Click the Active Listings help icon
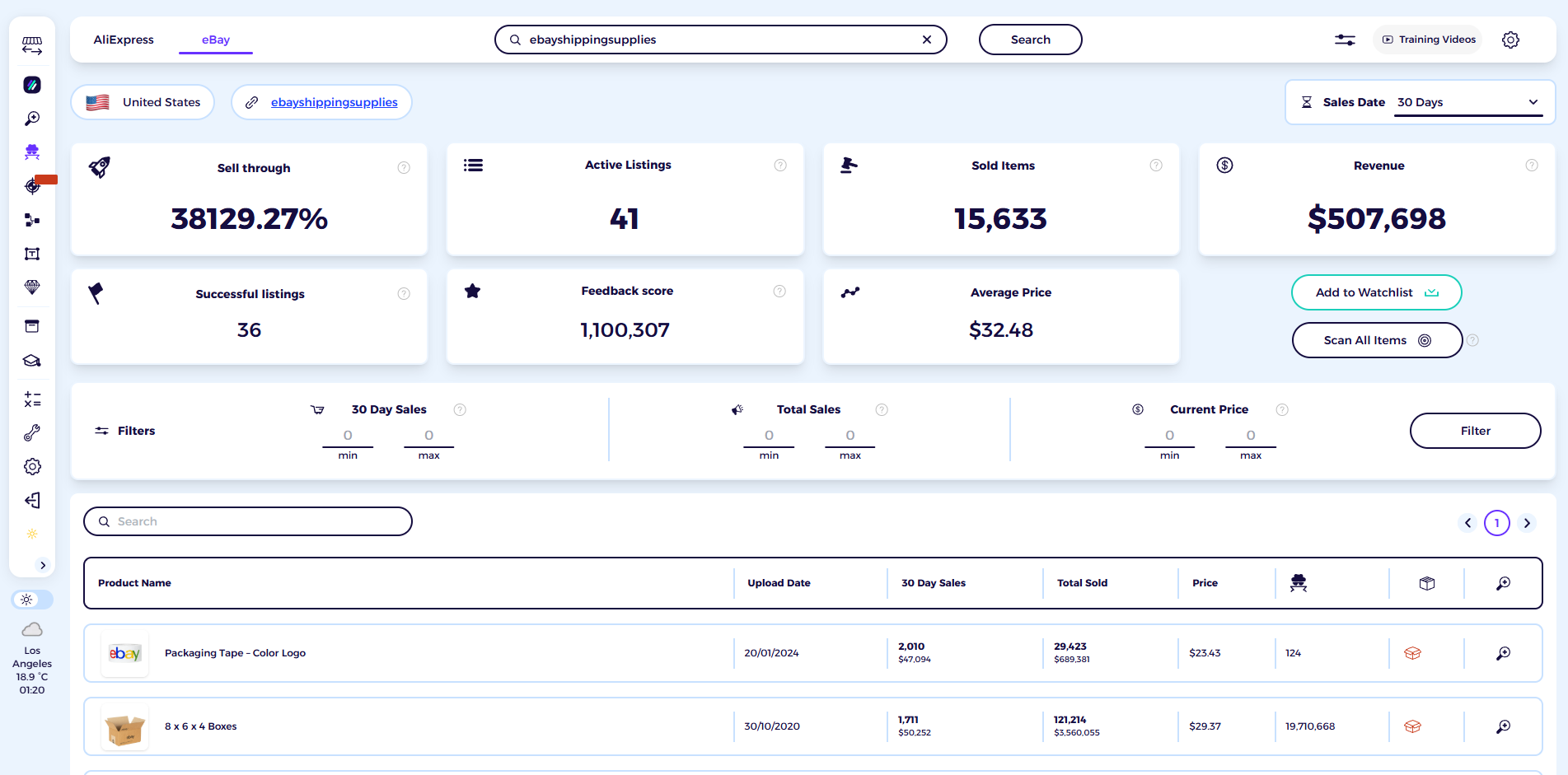 779,166
